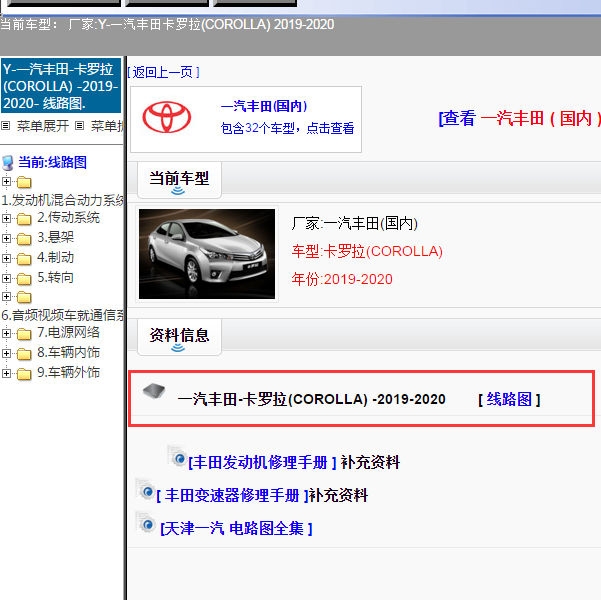This screenshot has height=600, width=601.
Task: Expand the 5.转向 tree node
Action: tap(6, 278)
